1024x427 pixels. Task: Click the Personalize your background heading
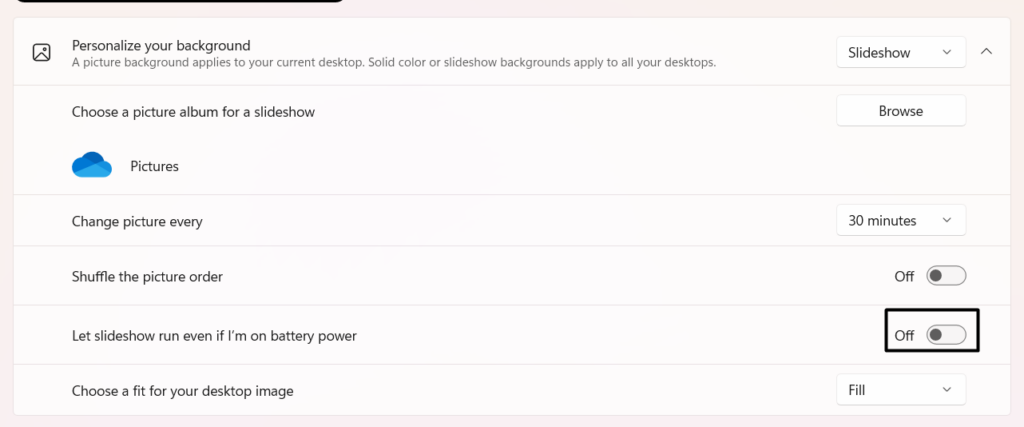[x=161, y=46]
